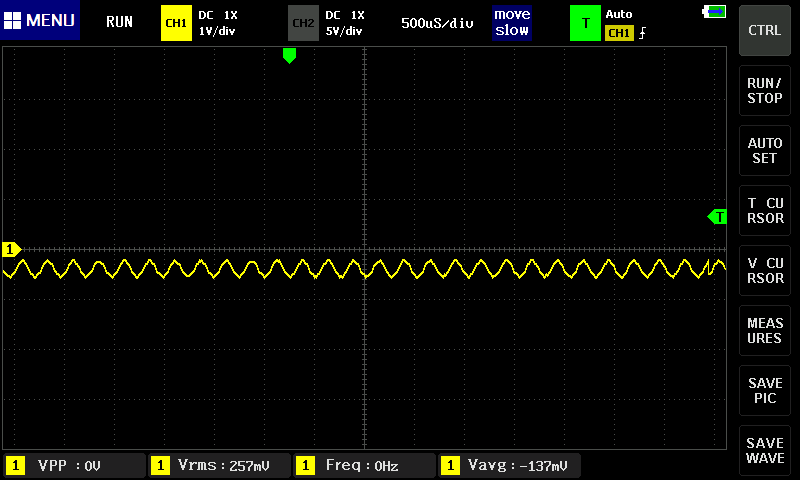
Task: Click the Vavg -137mV readout
Action: 509,465
